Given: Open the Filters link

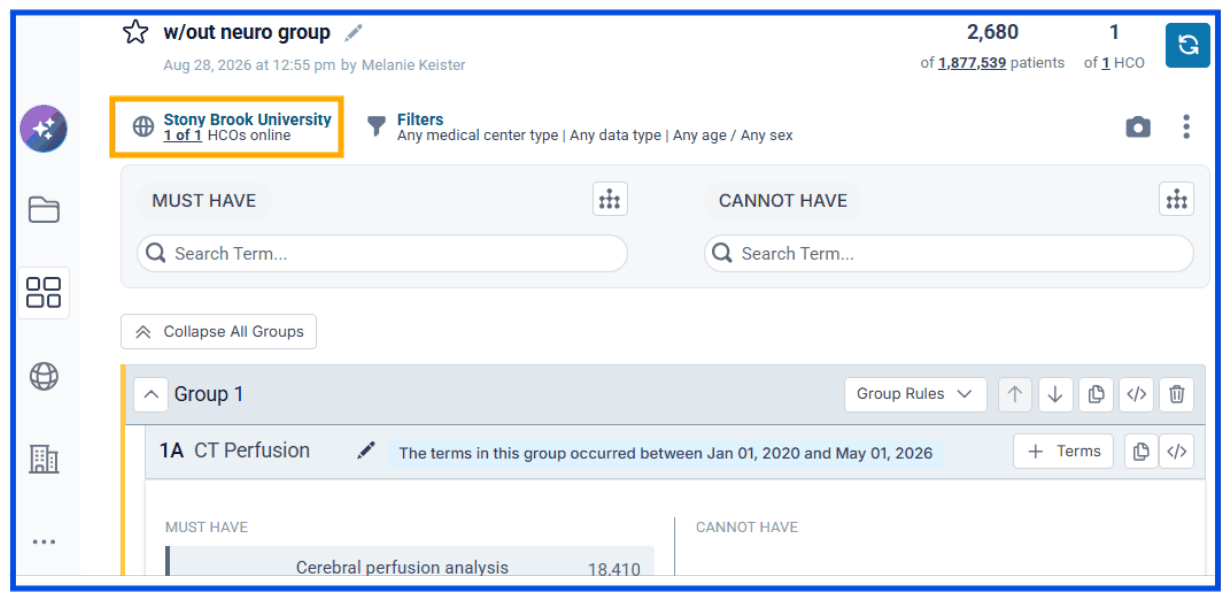Looking at the screenshot, I should 420,119.
